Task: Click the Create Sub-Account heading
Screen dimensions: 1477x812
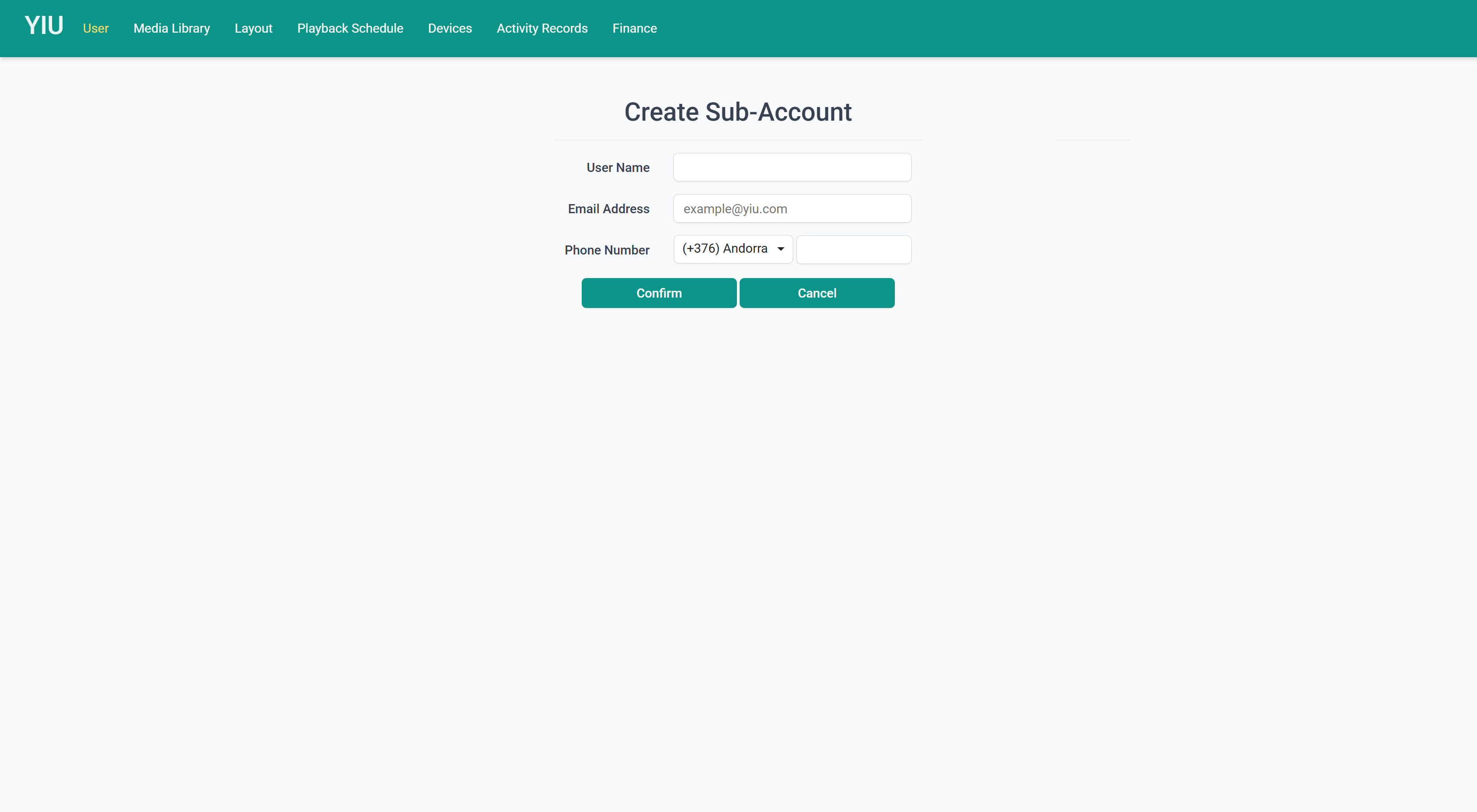Action: 738,112
